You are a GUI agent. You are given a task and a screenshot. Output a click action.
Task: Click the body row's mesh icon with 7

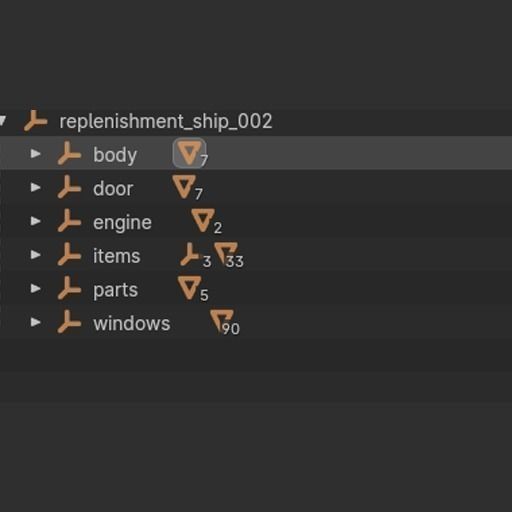(190, 153)
